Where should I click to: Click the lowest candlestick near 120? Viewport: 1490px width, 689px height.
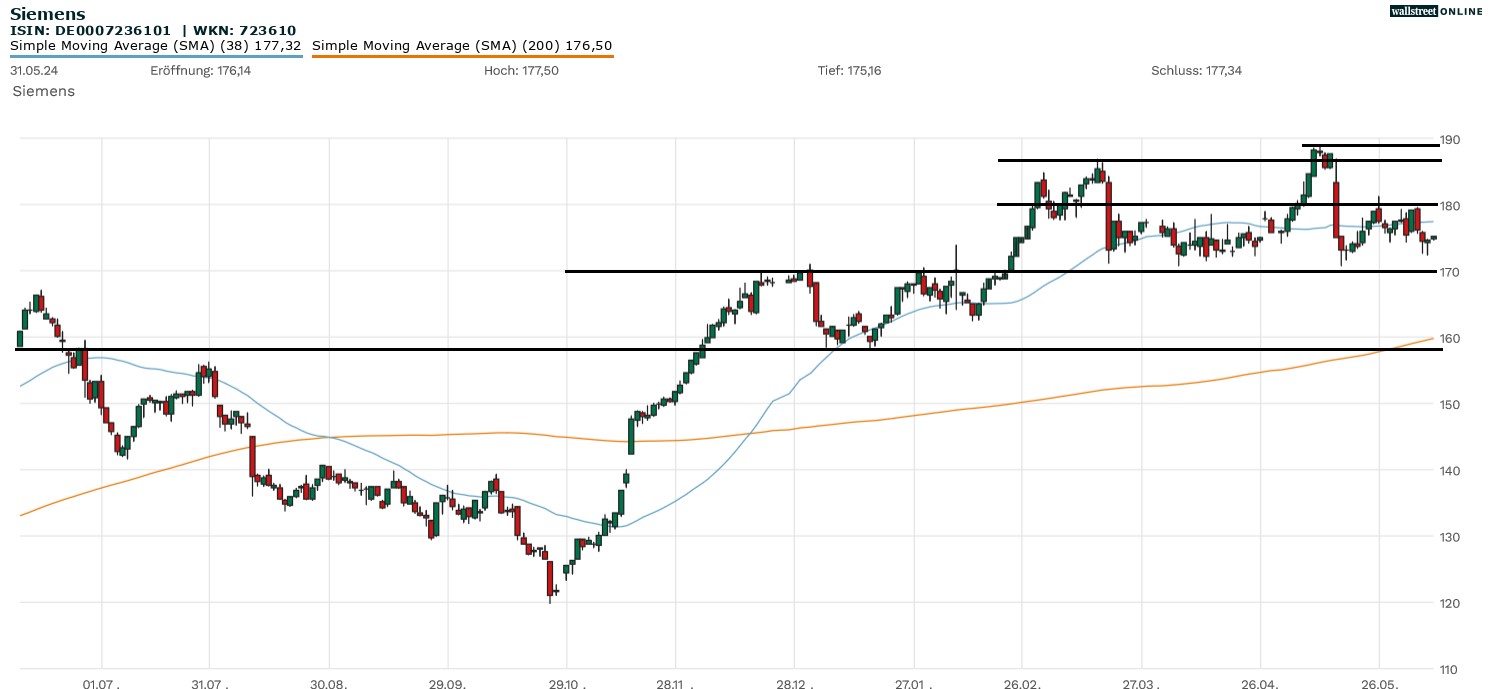click(x=550, y=580)
